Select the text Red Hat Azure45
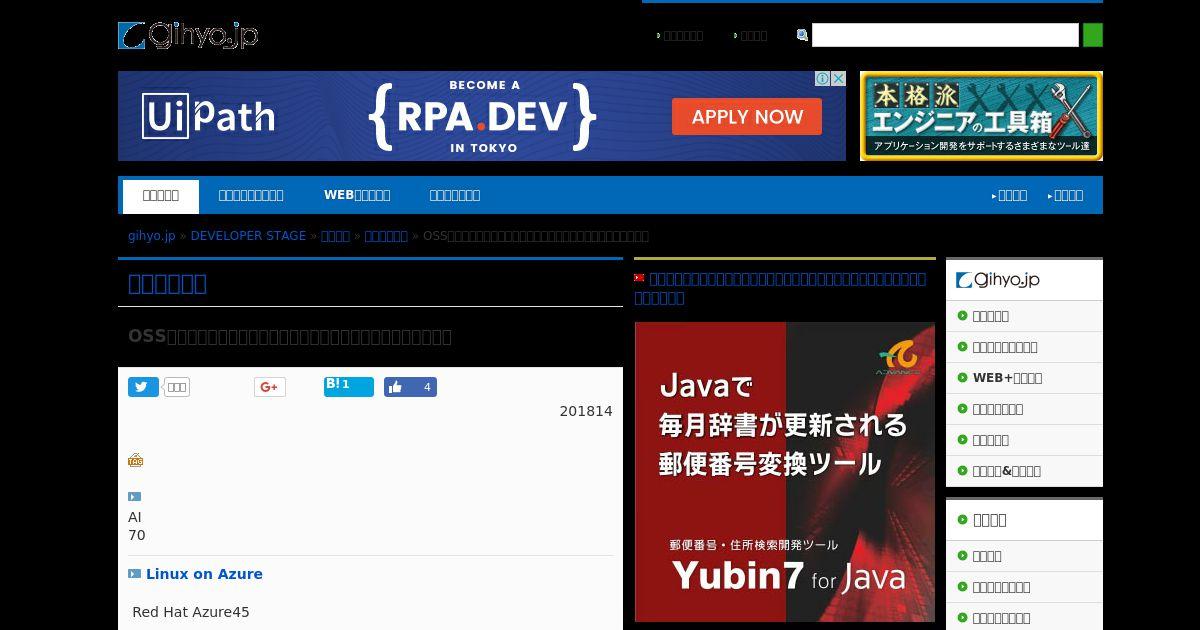This screenshot has height=630, width=1200. (191, 612)
